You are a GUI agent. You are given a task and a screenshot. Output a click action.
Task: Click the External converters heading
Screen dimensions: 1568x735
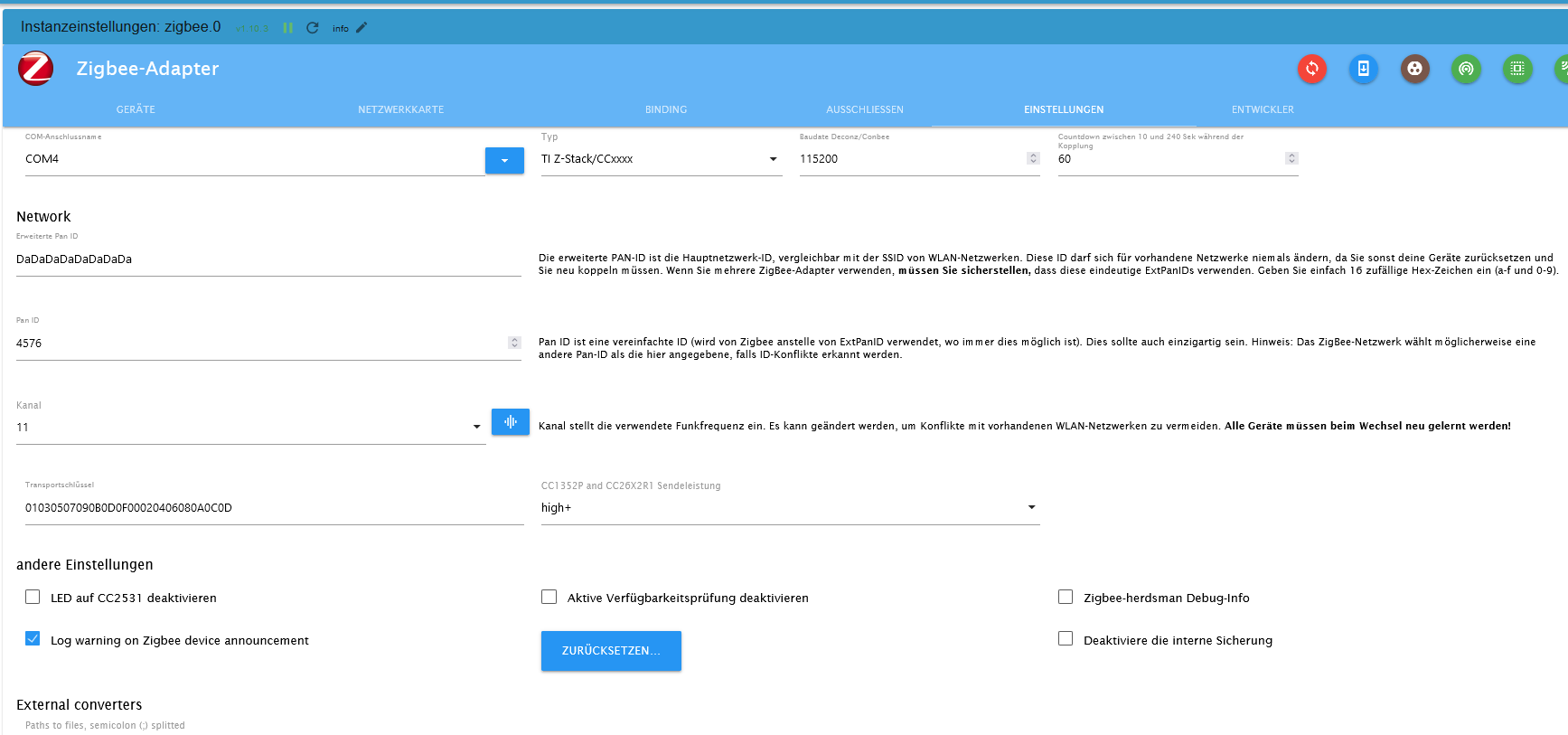[x=80, y=705]
